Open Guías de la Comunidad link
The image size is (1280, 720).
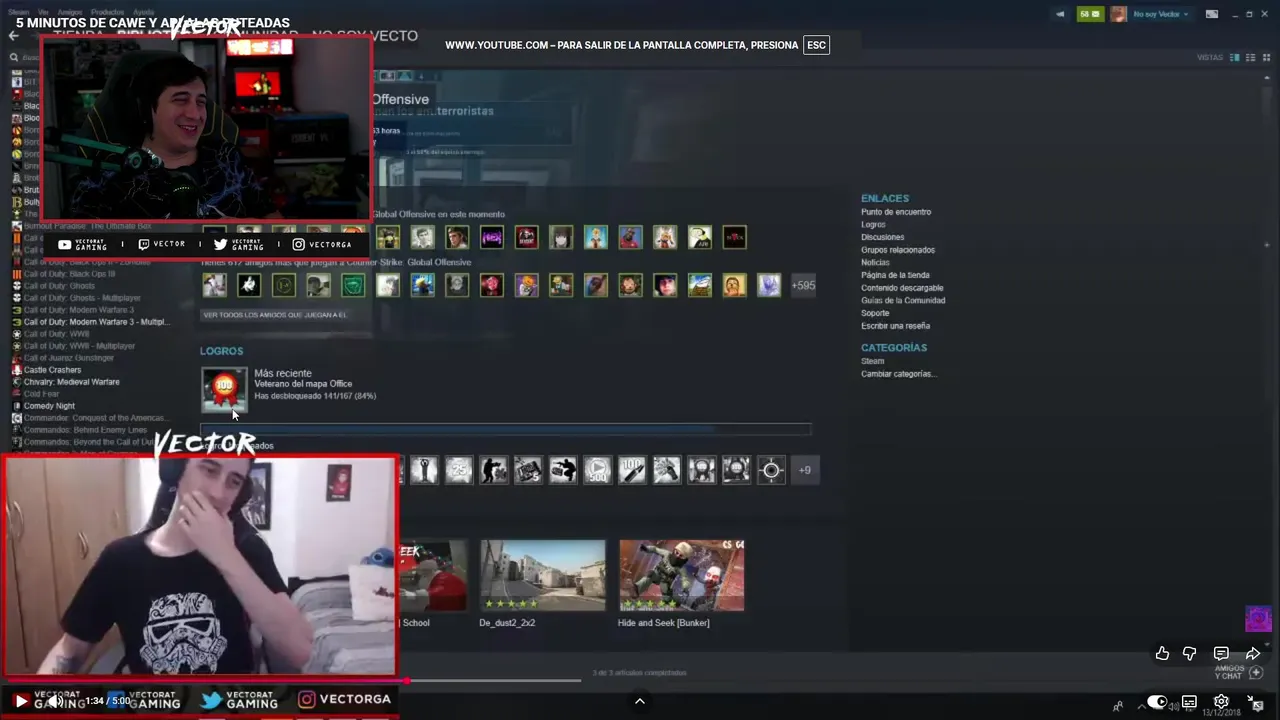(903, 300)
